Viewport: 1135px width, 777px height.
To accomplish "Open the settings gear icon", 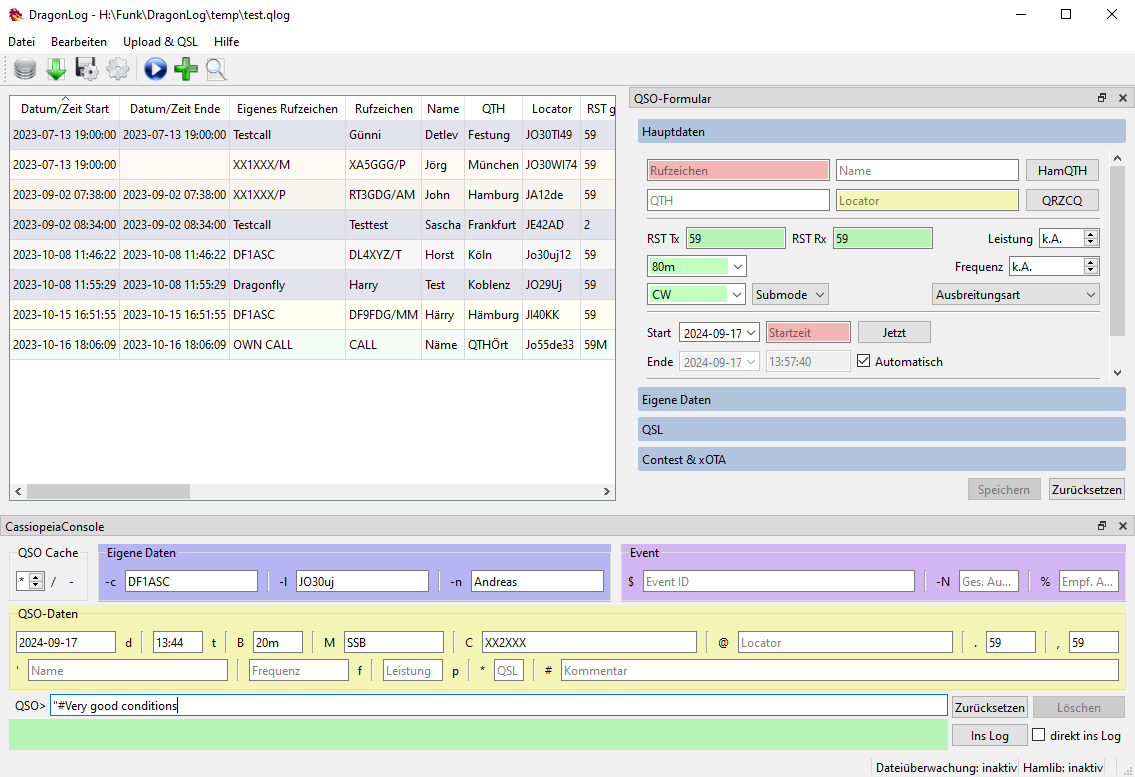I will 118,70.
